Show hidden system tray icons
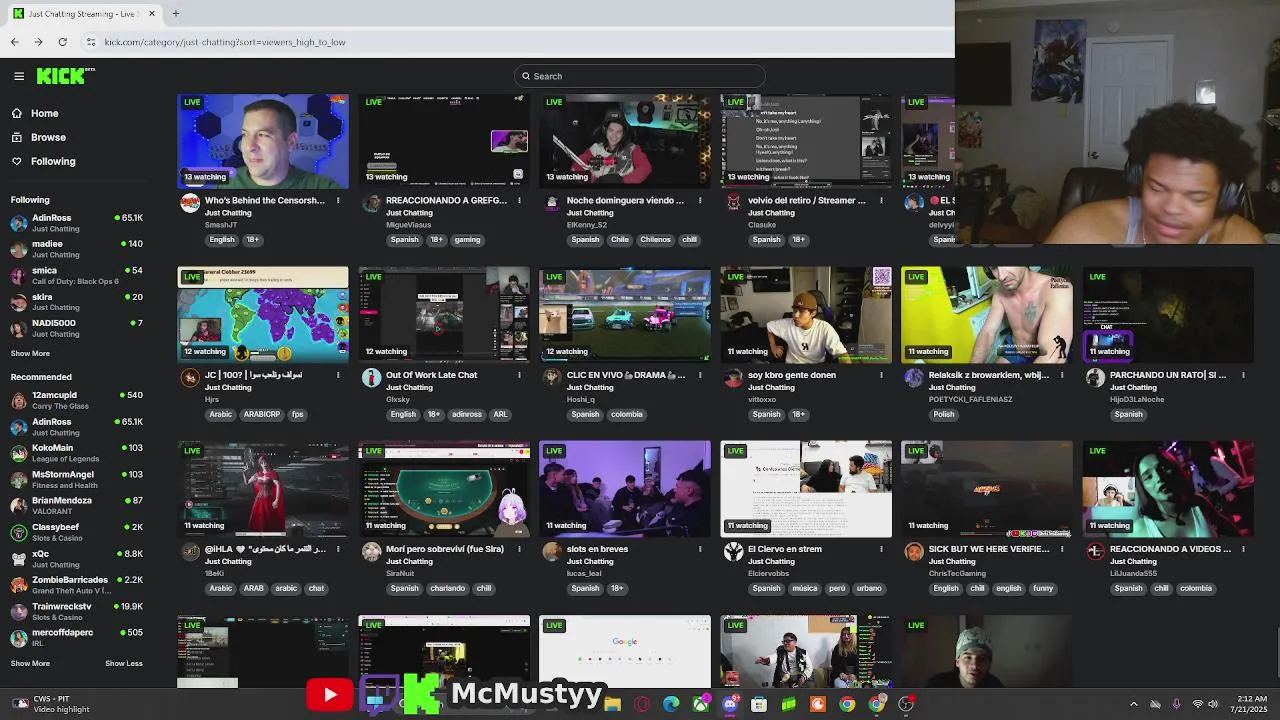 coord(1133,704)
